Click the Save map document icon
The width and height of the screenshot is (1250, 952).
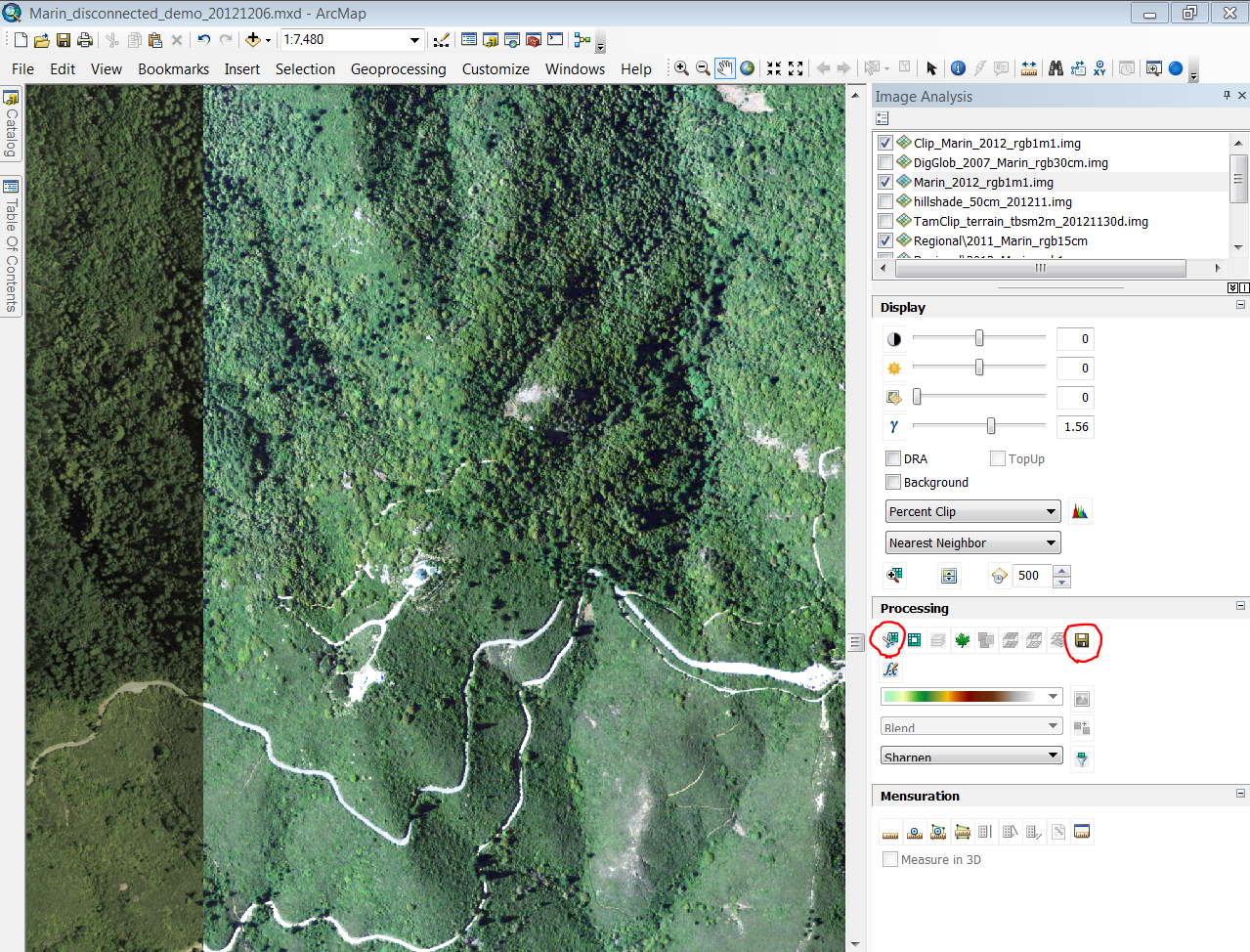coord(64,40)
